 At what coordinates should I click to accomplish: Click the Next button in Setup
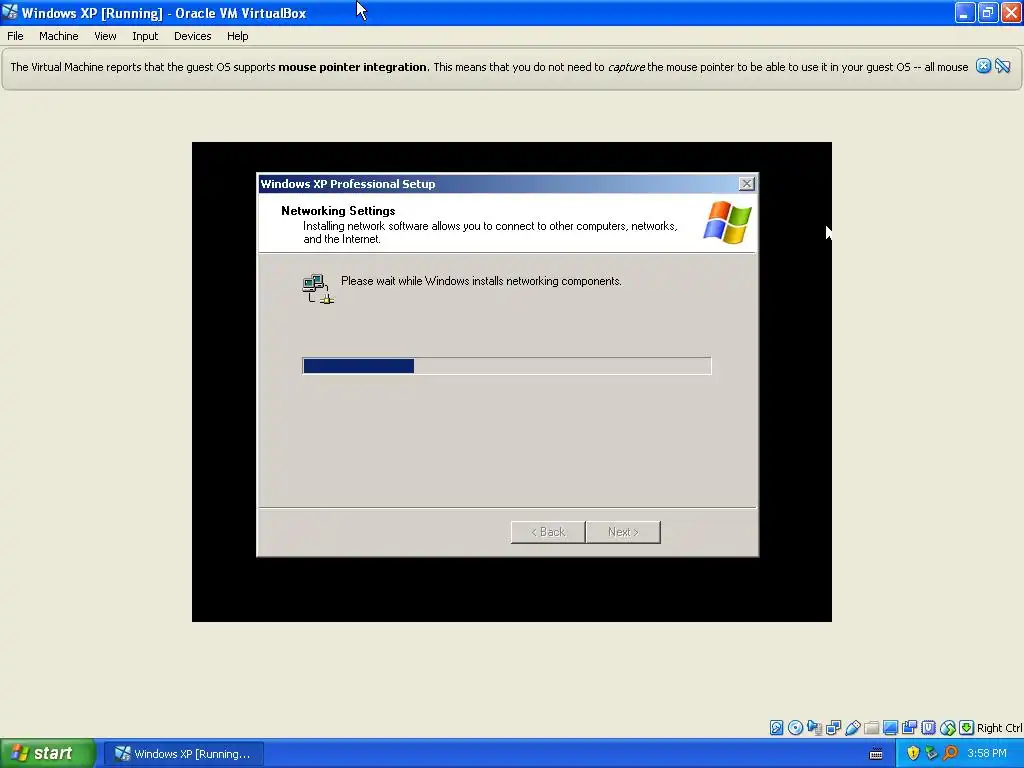pyautogui.click(x=623, y=532)
